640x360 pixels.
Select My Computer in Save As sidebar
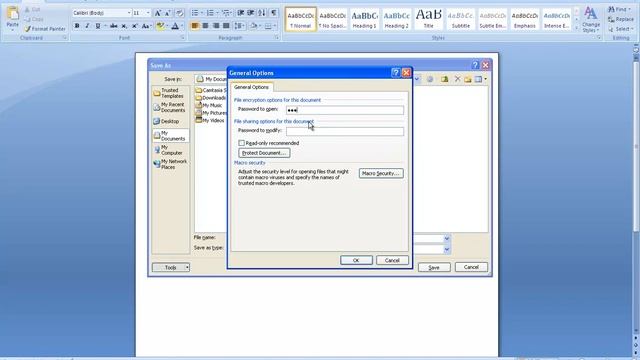click(170, 150)
